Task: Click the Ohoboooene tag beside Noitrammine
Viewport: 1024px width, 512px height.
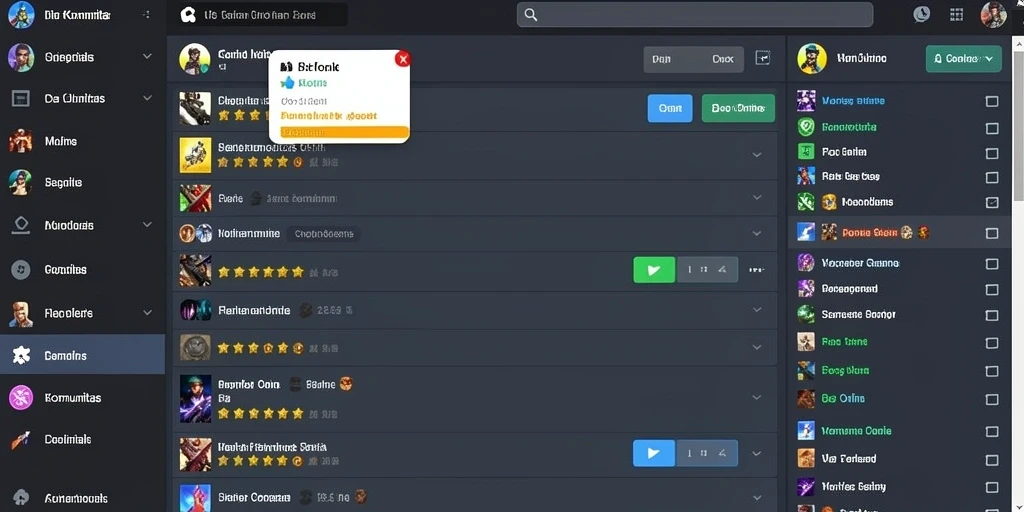Action: pos(325,233)
